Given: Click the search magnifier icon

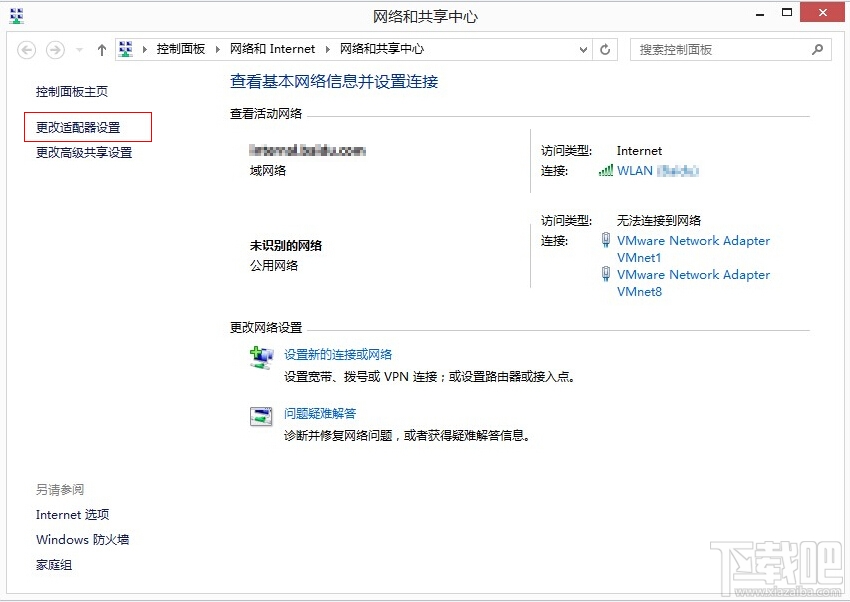Looking at the screenshot, I should pyautogui.click(x=817, y=50).
